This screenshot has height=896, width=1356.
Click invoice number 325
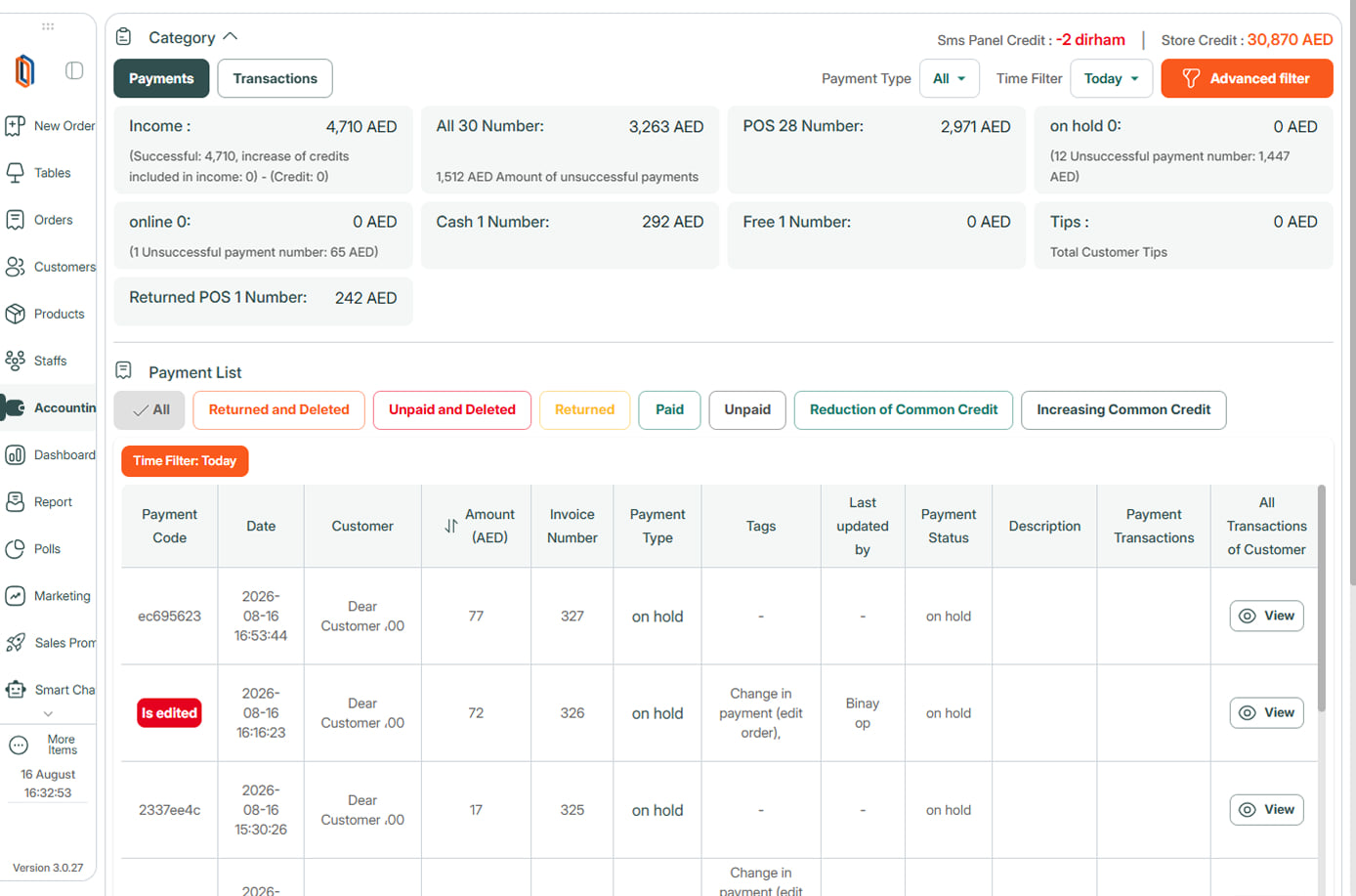click(x=572, y=810)
